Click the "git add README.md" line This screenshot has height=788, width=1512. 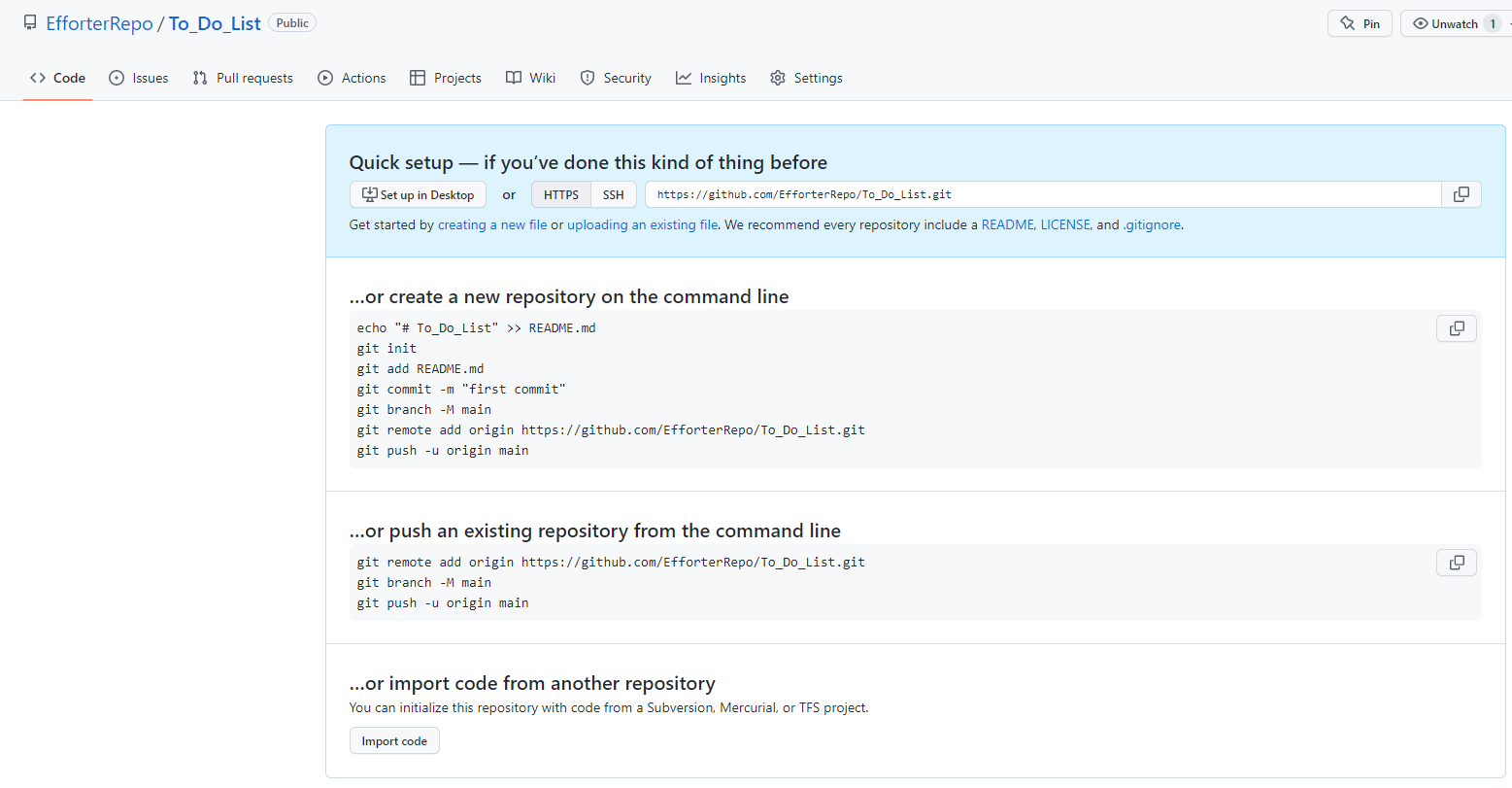pyautogui.click(x=420, y=368)
